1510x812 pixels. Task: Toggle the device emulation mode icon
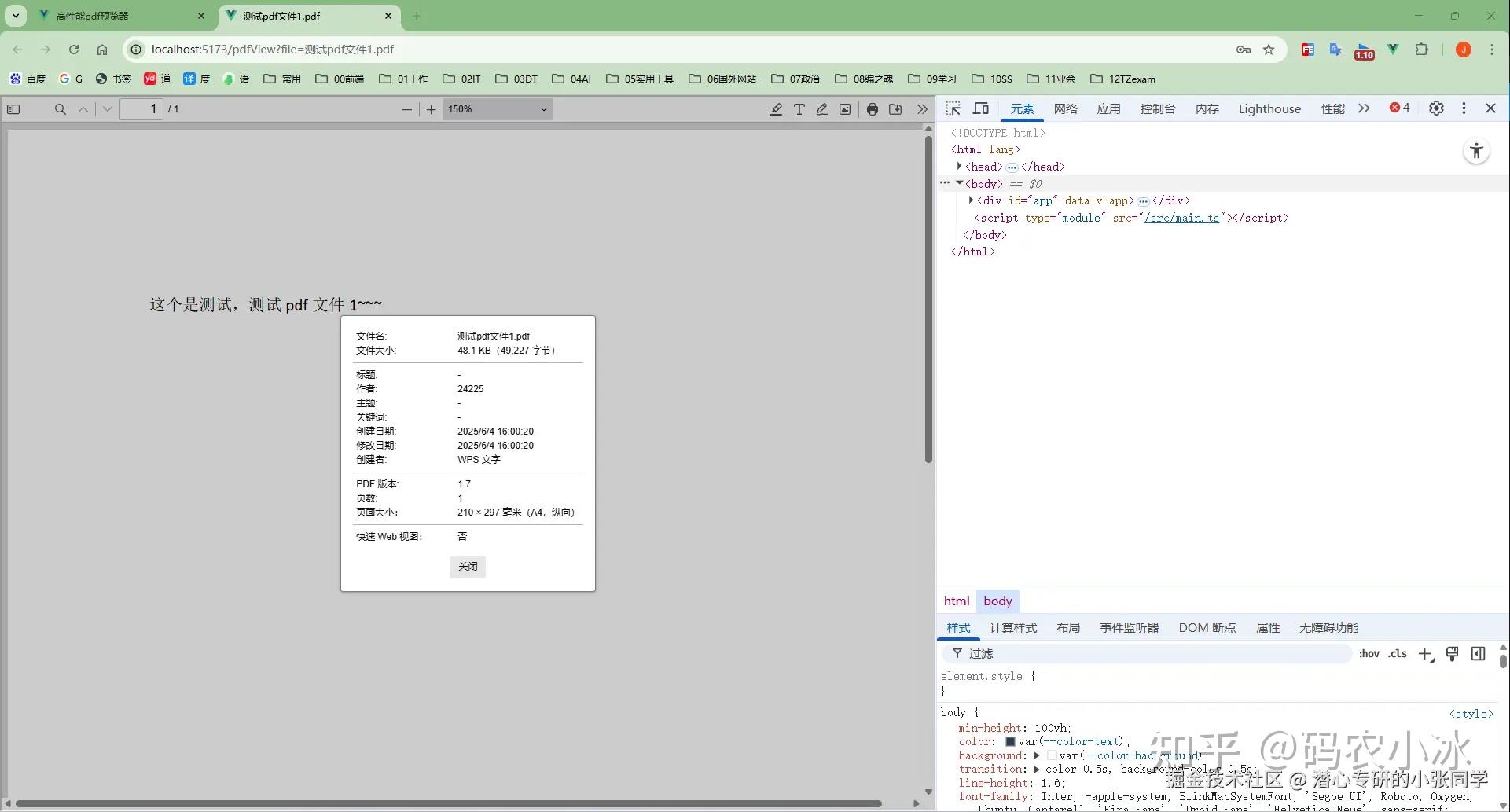(980, 108)
